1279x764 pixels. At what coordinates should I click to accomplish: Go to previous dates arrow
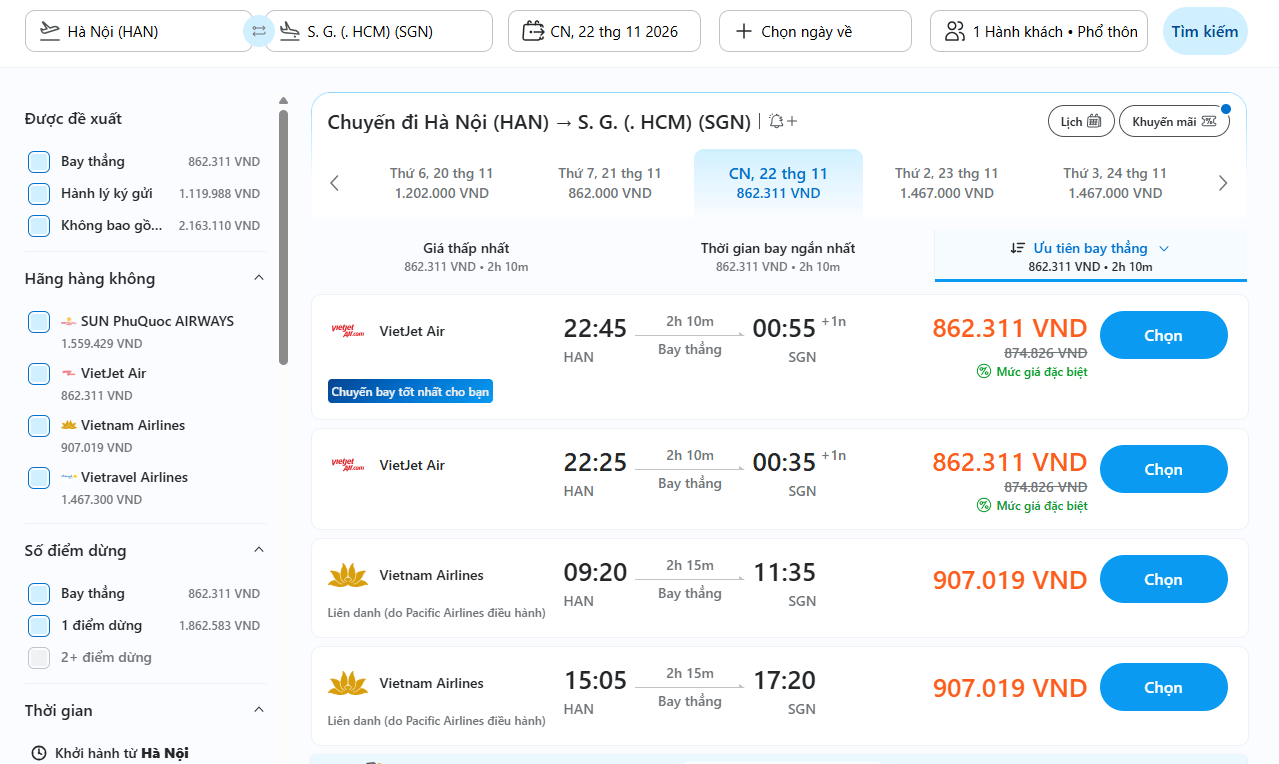coord(334,183)
